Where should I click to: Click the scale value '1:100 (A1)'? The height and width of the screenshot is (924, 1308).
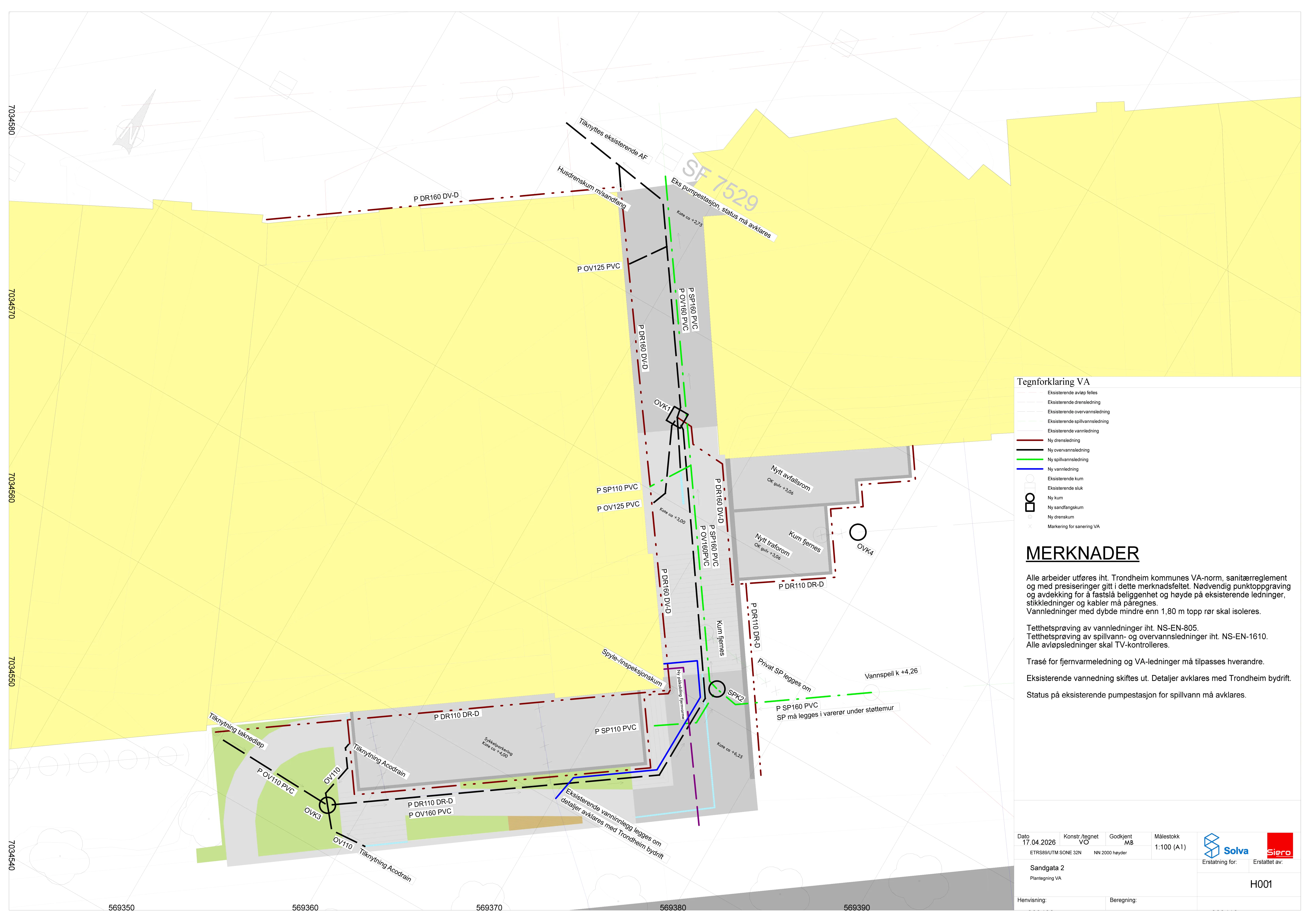click(1170, 847)
